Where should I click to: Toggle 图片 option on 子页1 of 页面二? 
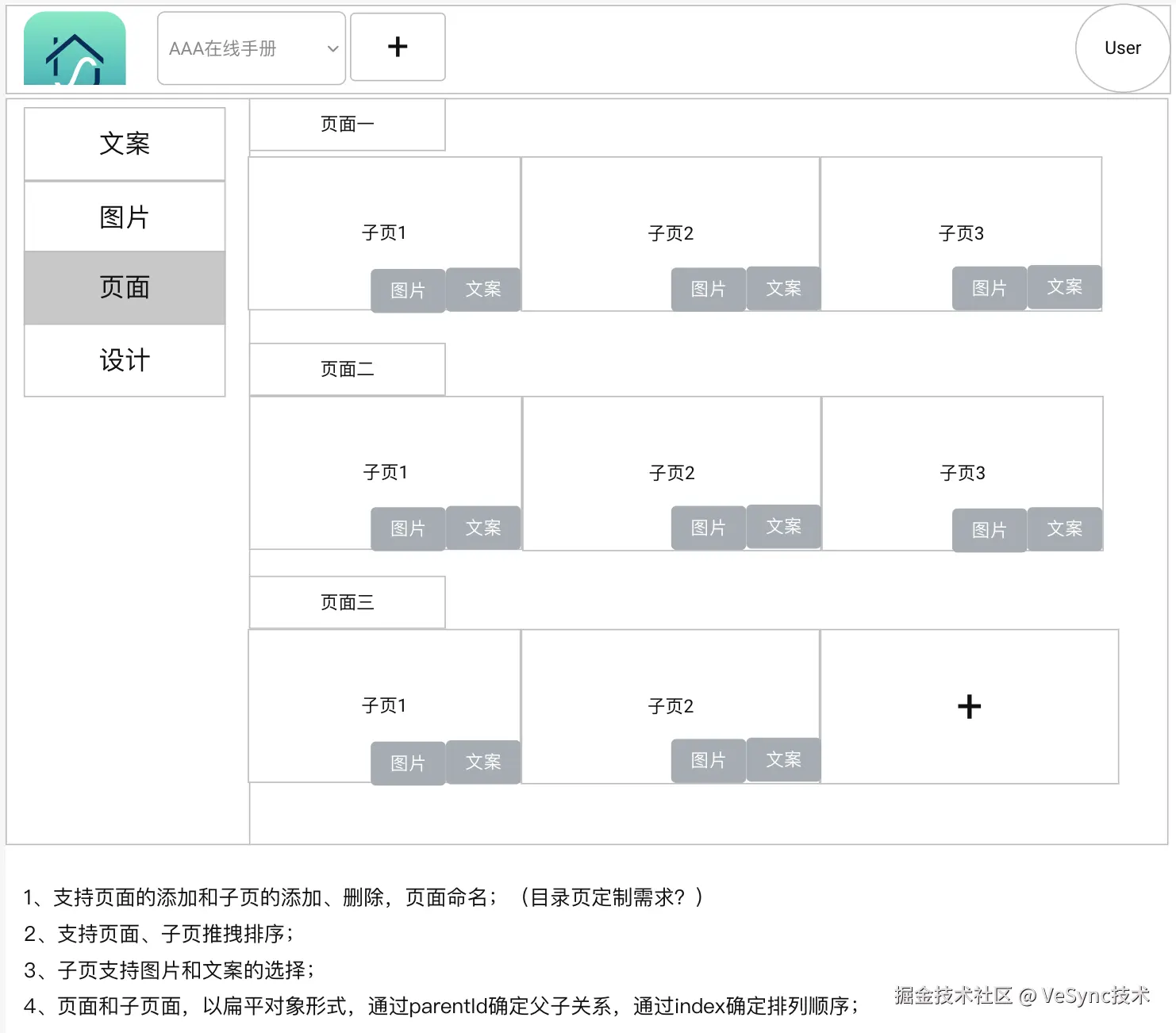click(x=407, y=528)
